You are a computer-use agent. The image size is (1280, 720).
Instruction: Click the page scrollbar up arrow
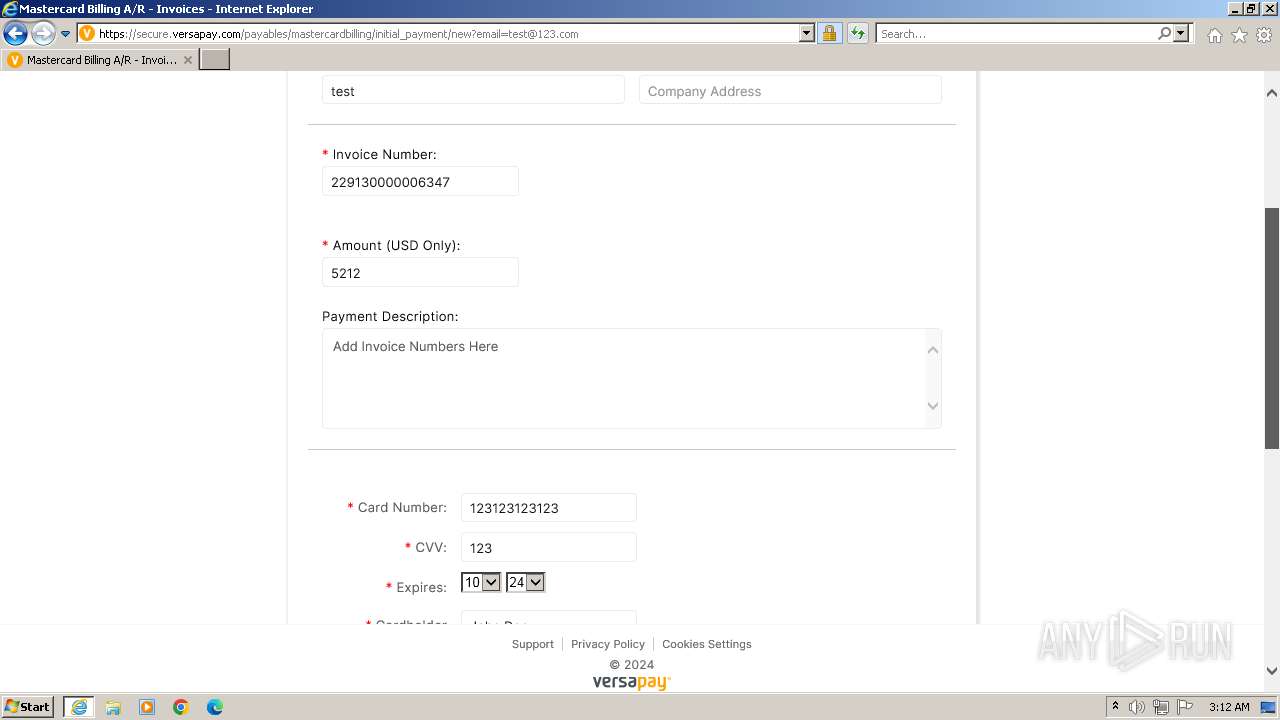pos(1272,92)
